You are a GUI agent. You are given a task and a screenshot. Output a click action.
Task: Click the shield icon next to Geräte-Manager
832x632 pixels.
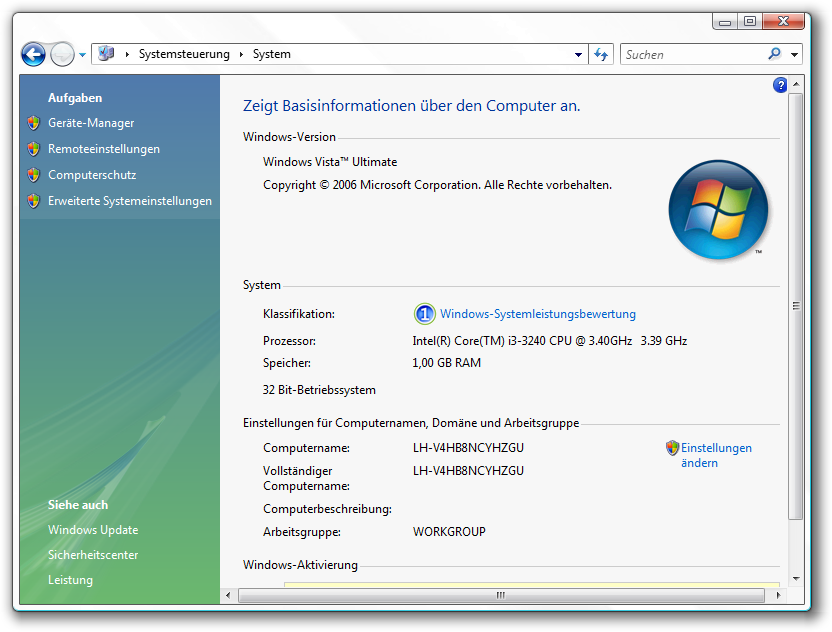click(35, 123)
